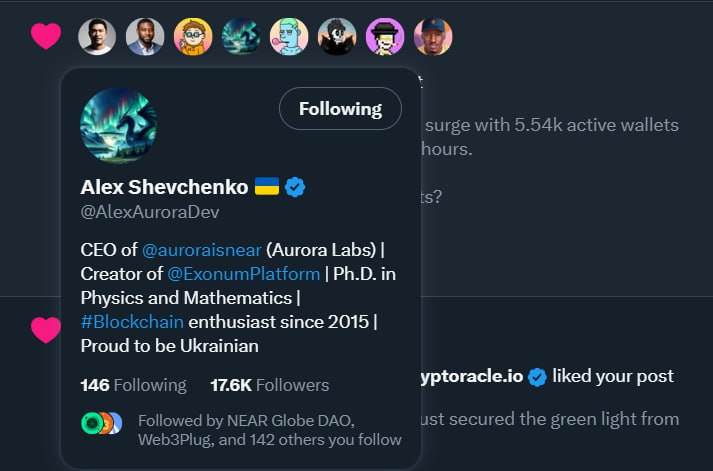The width and height of the screenshot is (713, 471).
Task: View the 17.6K Followers list
Action: [269, 385]
